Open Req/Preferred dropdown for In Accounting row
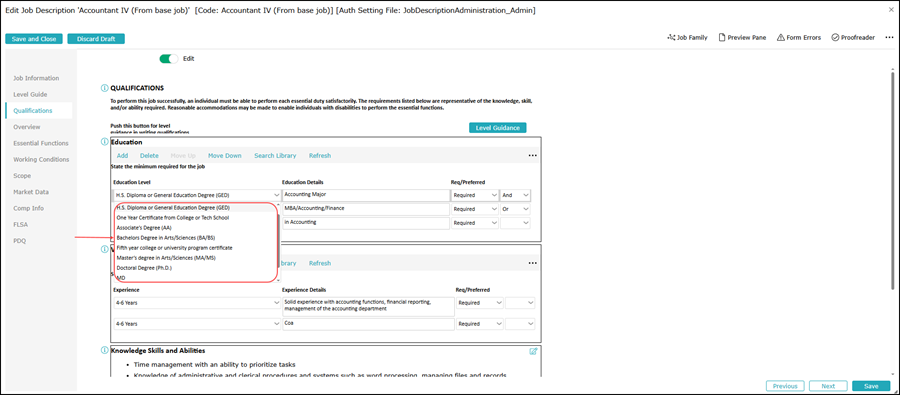Viewport: 900px width, 395px height. (475, 223)
